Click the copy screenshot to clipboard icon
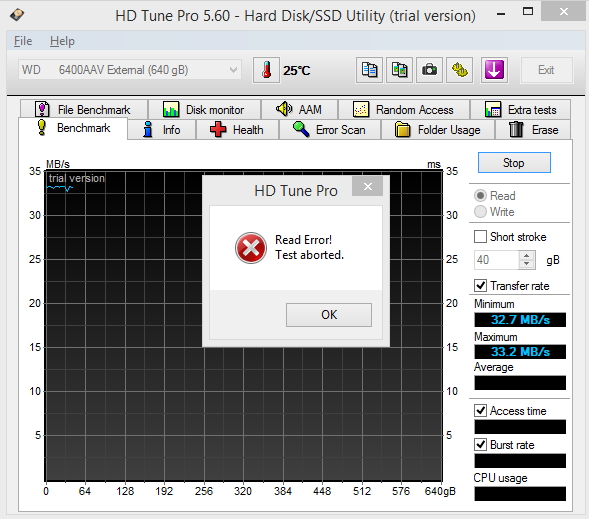This screenshot has height=519, width=589. click(x=399, y=70)
